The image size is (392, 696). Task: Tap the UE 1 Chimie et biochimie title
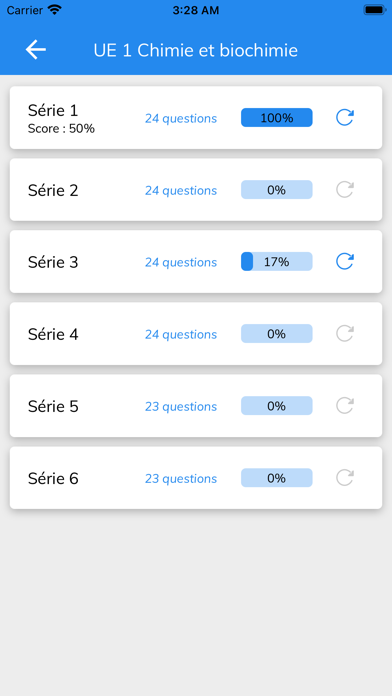(x=195, y=51)
